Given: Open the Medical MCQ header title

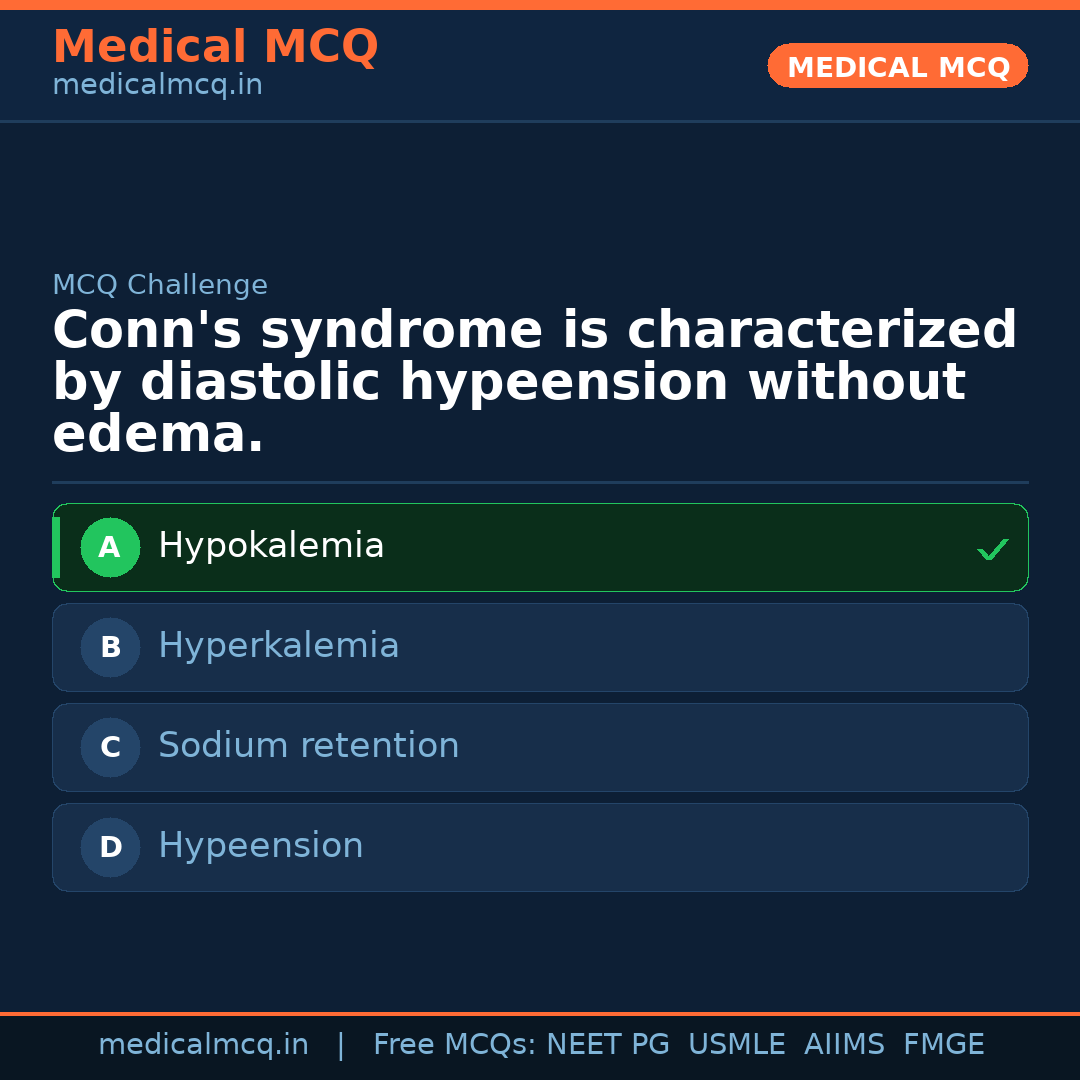Looking at the screenshot, I should point(215,47).
